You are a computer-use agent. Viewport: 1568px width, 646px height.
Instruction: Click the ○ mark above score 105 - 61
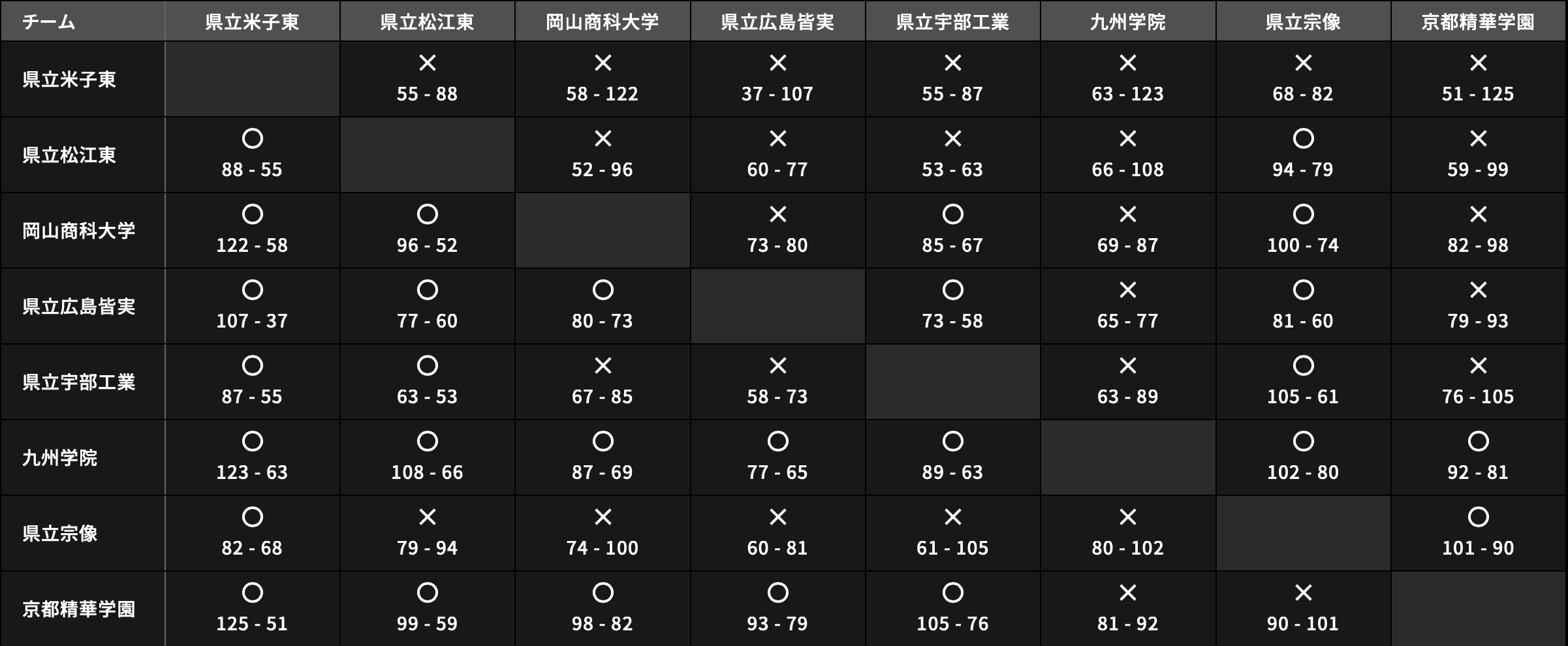1303,366
